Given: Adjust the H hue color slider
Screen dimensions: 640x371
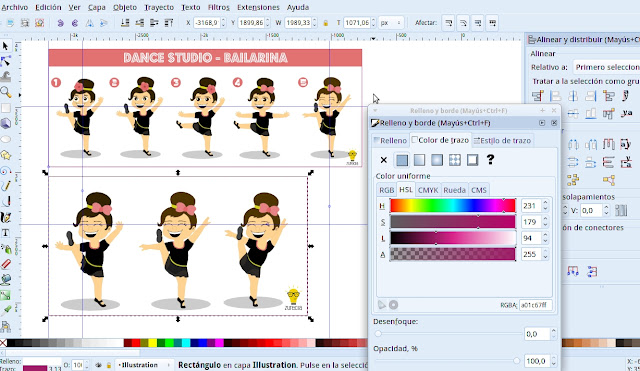Looking at the screenshot, I should (453, 206).
